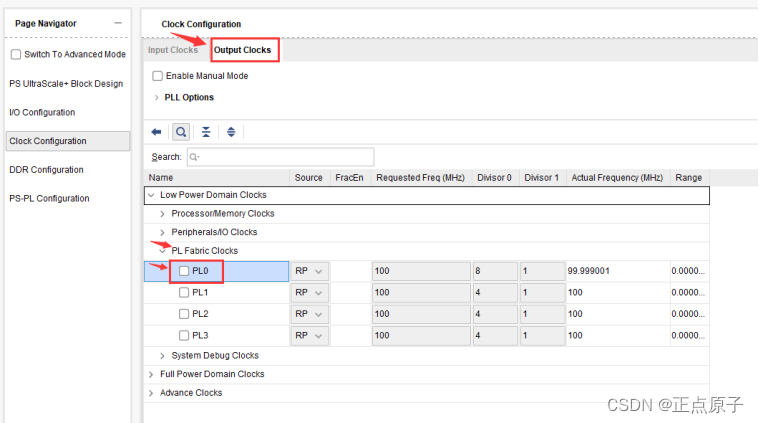Click Actual Frequency (MHz) column header
759x423 pixels.
pos(618,178)
